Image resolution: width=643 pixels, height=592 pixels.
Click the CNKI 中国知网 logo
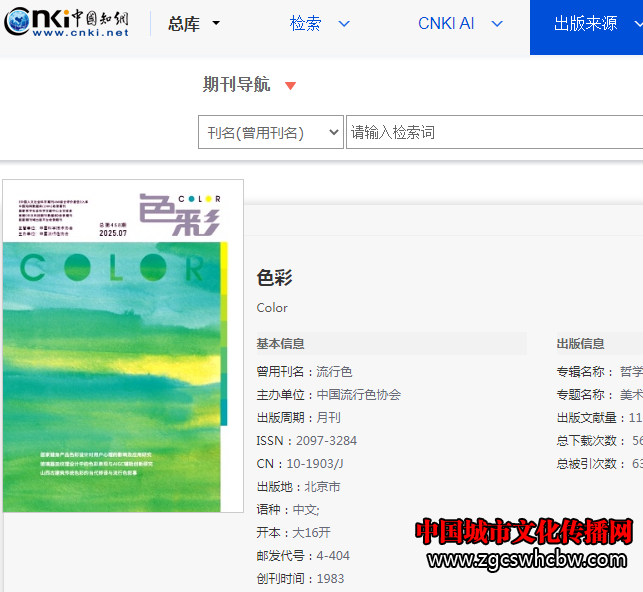pos(66,23)
